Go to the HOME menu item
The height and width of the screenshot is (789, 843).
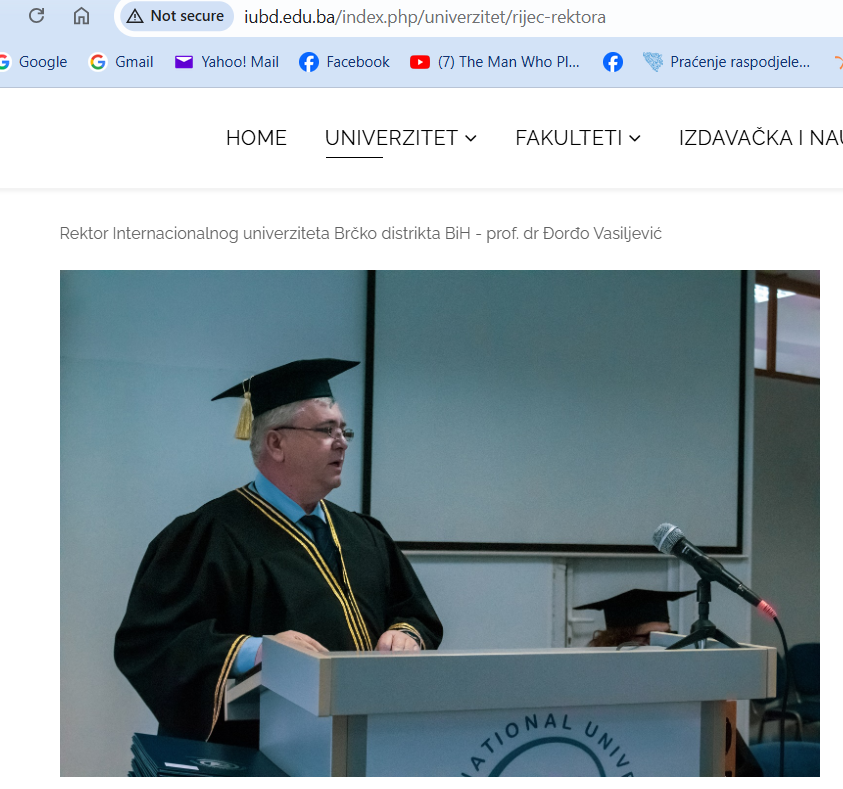256,138
